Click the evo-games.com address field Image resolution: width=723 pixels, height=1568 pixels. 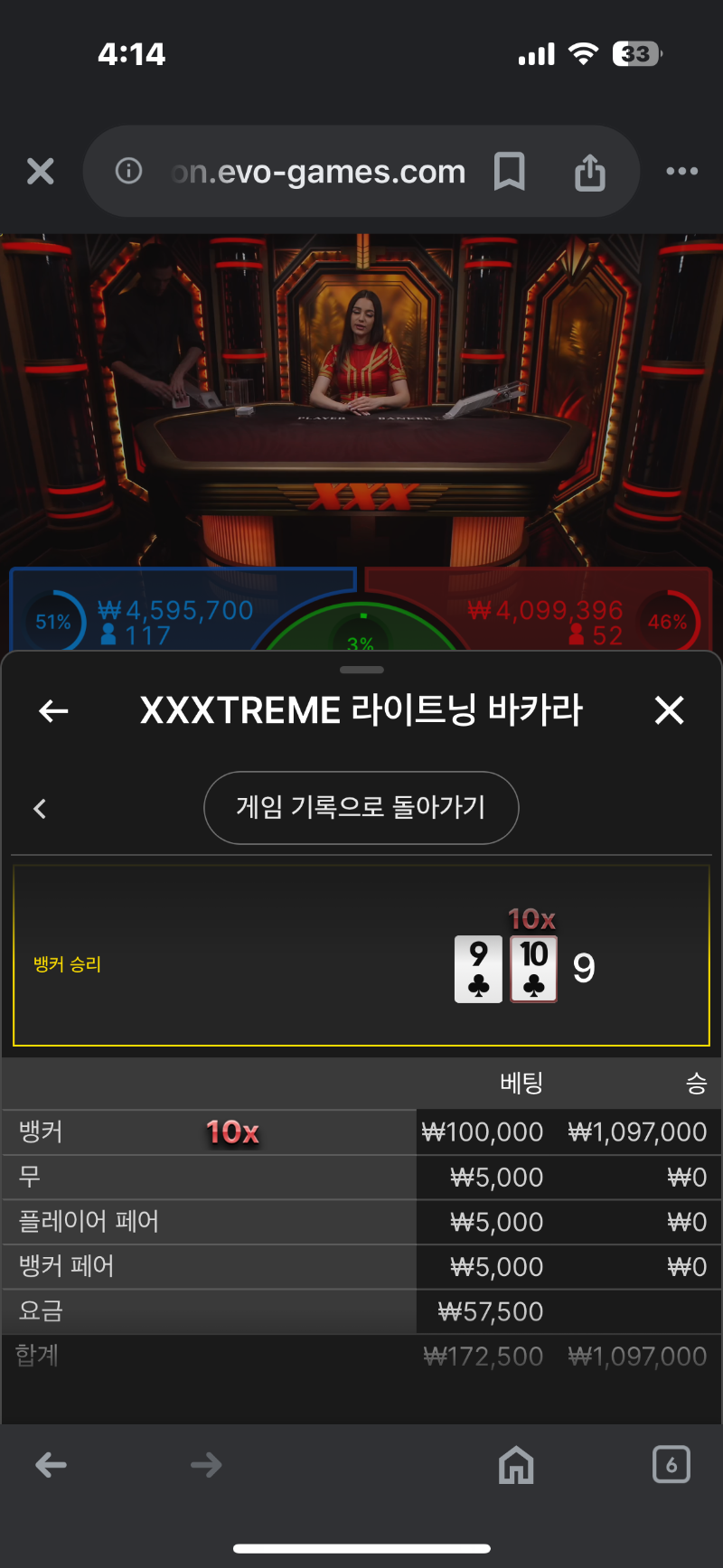click(x=318, y=171)
